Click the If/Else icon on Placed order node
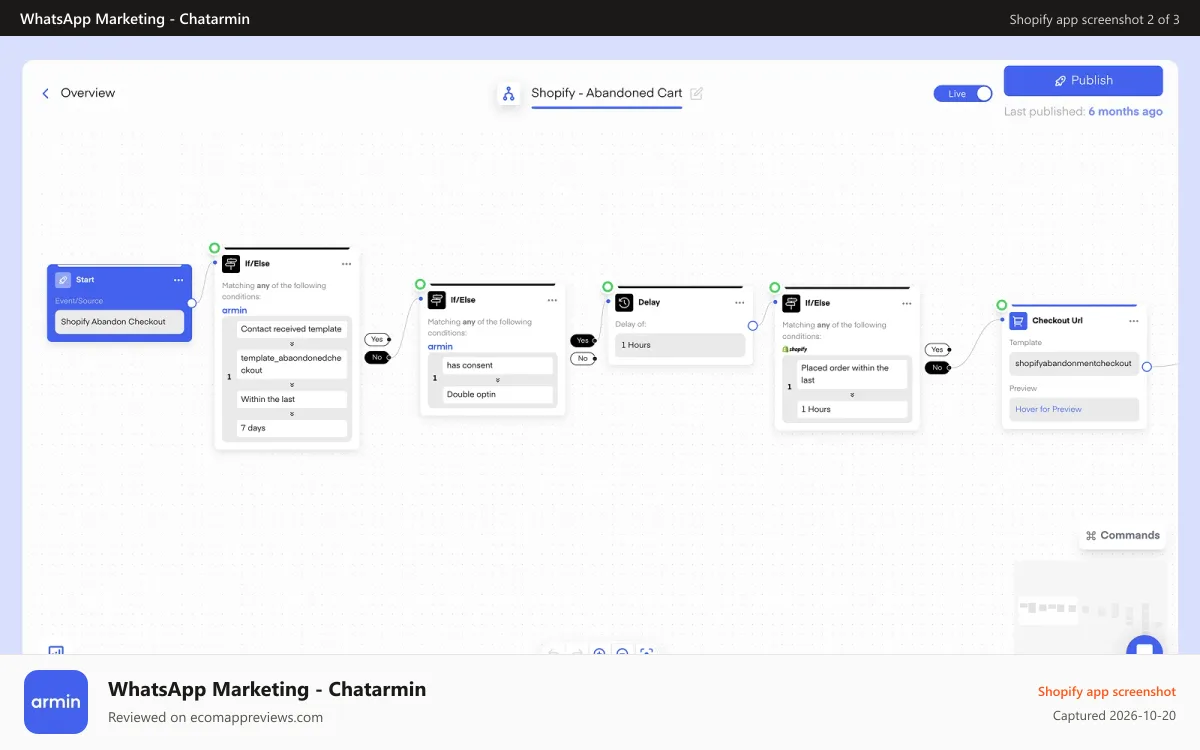1200x750 pixels. pos(791,302)
